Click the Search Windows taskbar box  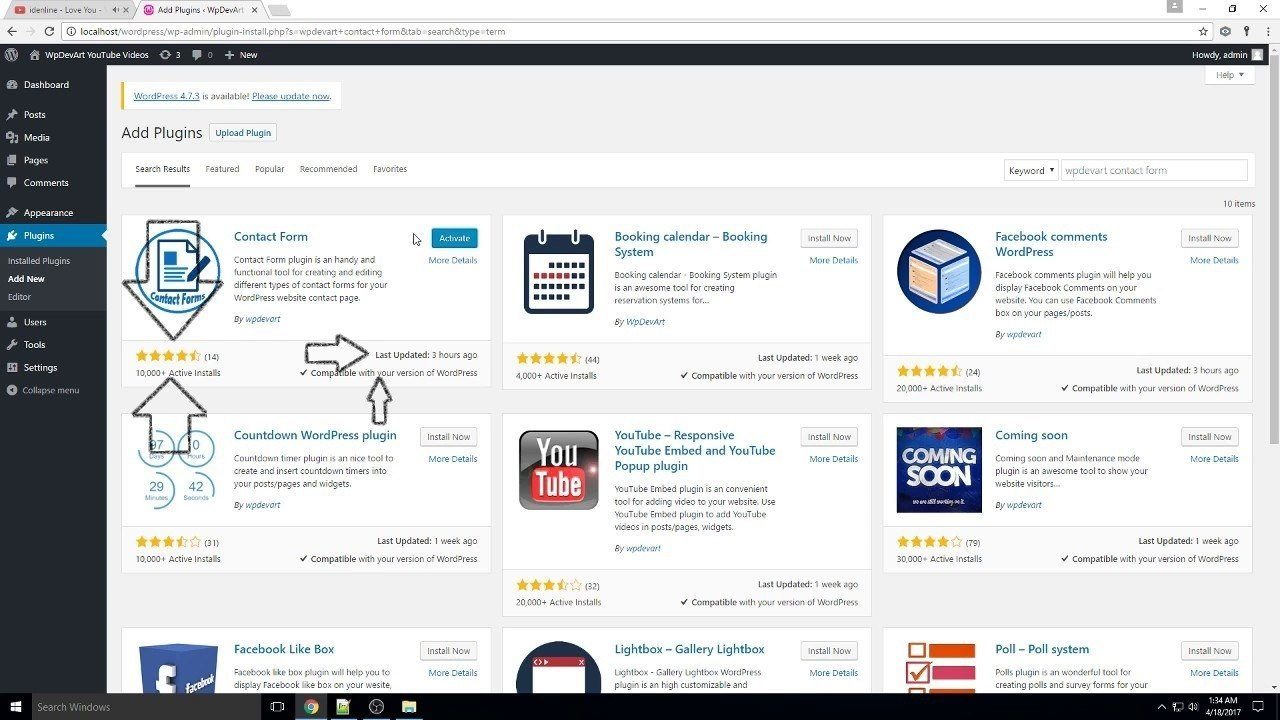coord(146,707)
